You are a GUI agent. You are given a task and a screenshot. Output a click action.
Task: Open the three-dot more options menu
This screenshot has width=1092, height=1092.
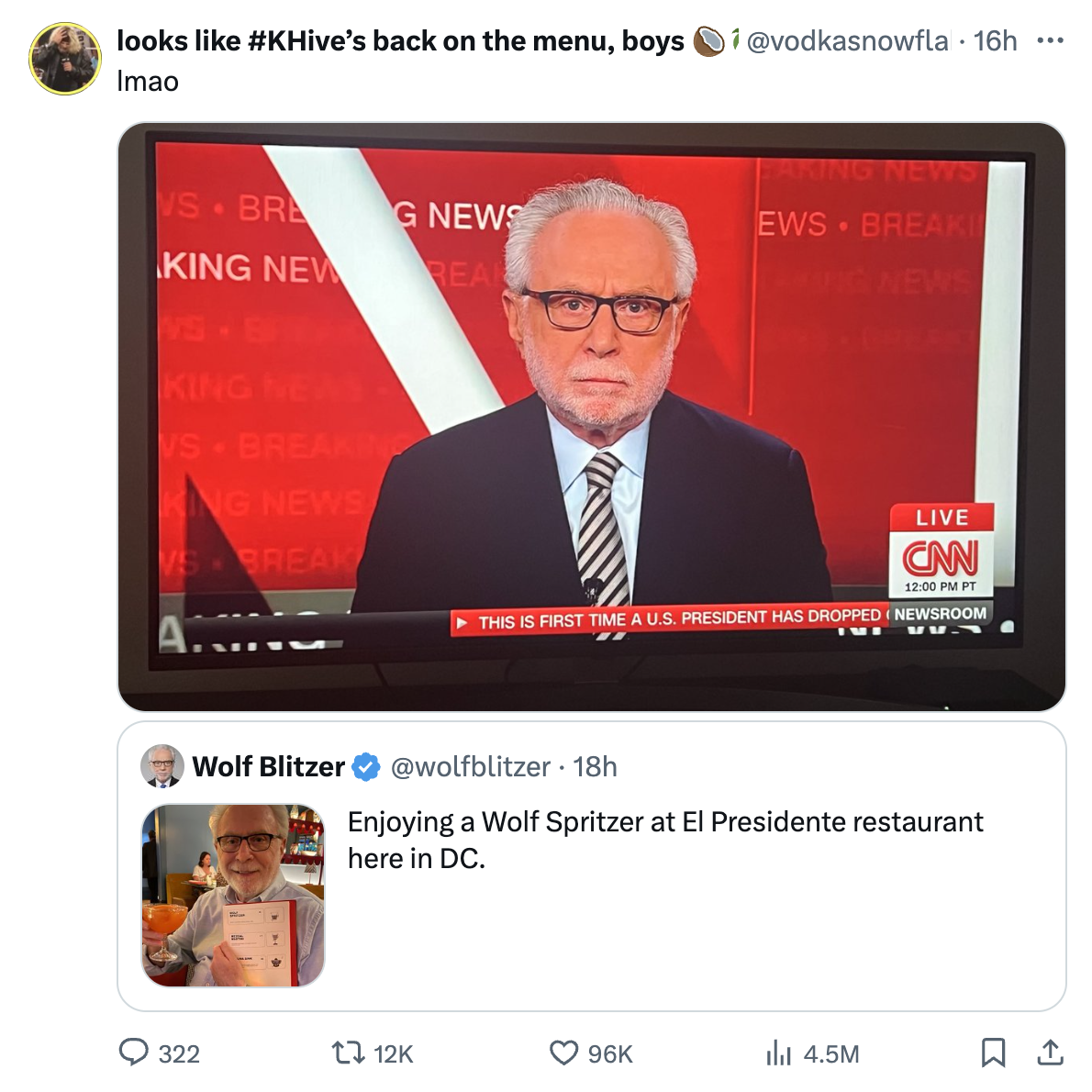tap(1050, 40)
